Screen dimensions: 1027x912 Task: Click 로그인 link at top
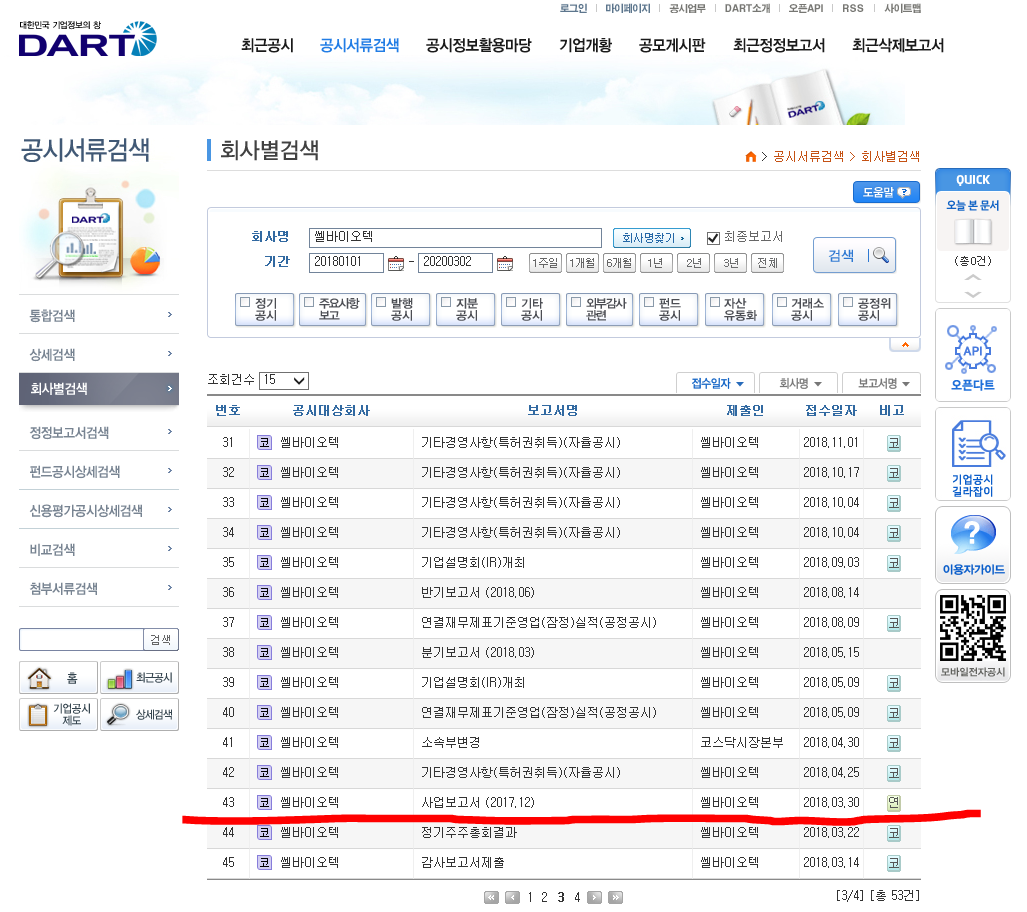click(573, 9)
